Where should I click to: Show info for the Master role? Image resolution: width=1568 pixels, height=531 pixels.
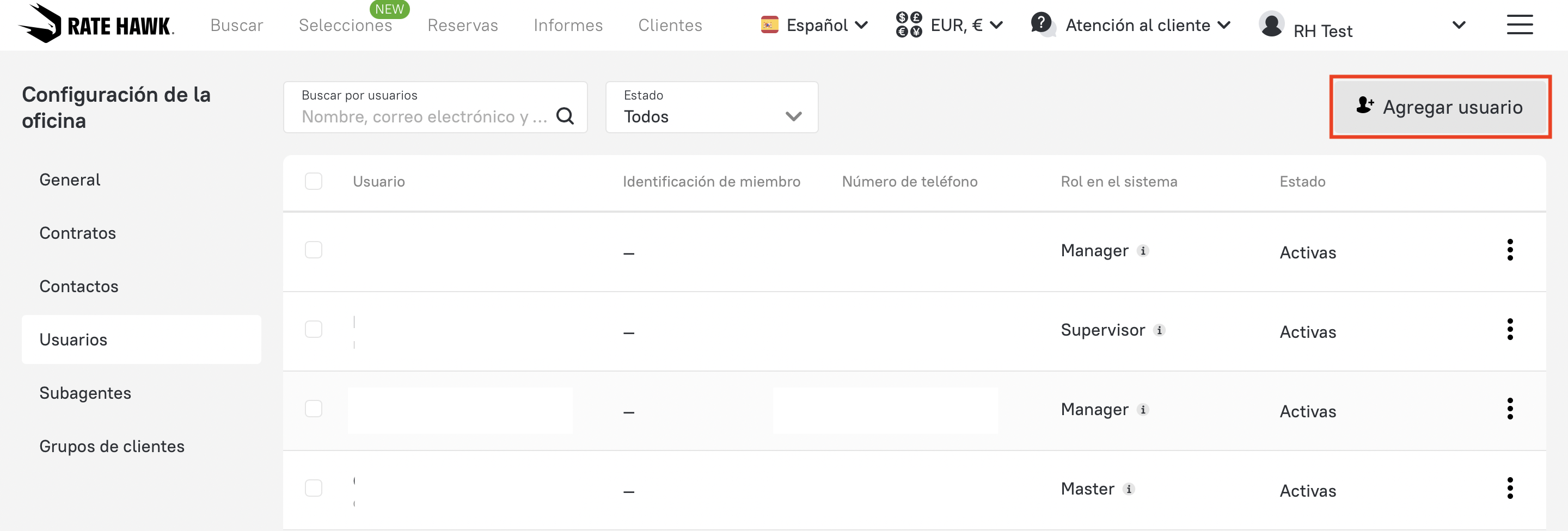click(1129, 489)
